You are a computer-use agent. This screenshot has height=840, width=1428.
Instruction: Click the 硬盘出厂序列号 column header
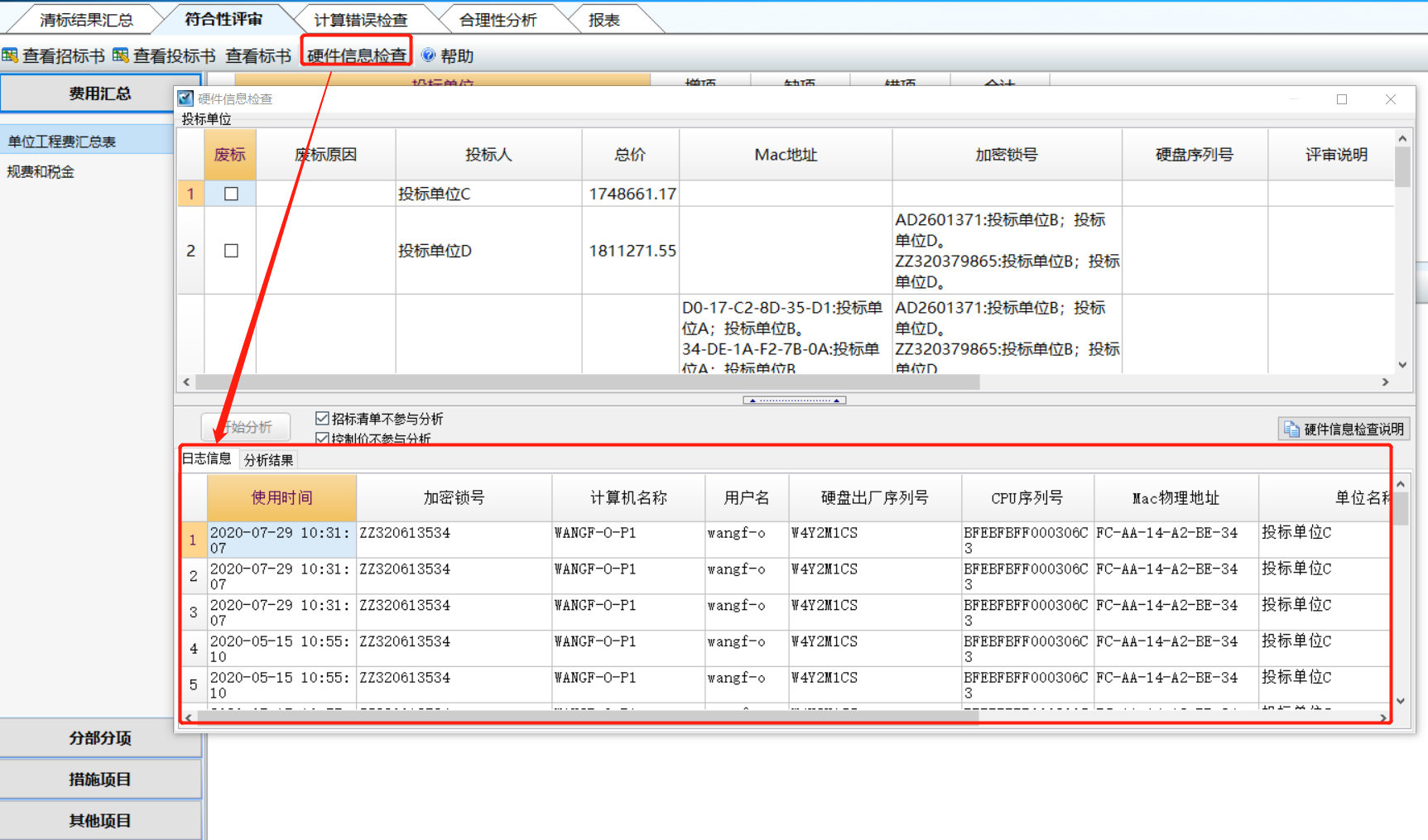[x=875, y=497]
